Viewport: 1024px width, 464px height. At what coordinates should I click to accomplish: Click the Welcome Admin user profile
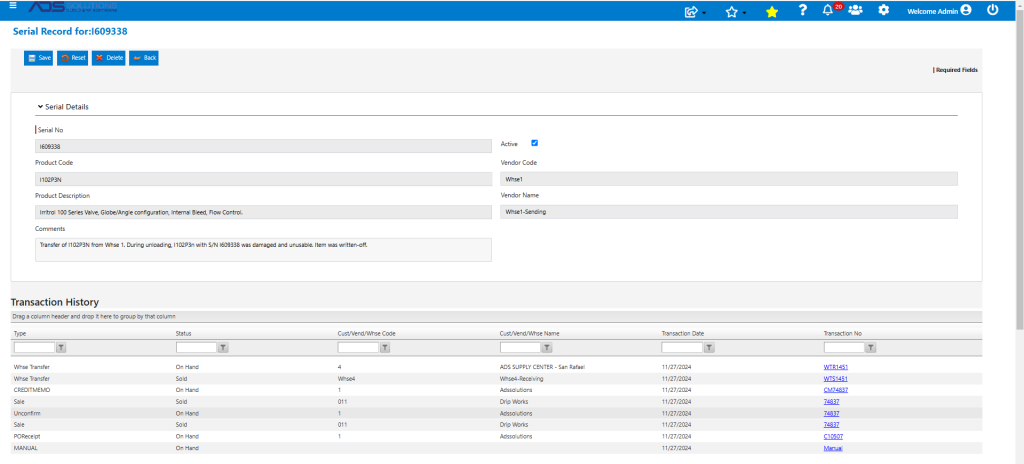pyautogui.click(x=939, y=11)
